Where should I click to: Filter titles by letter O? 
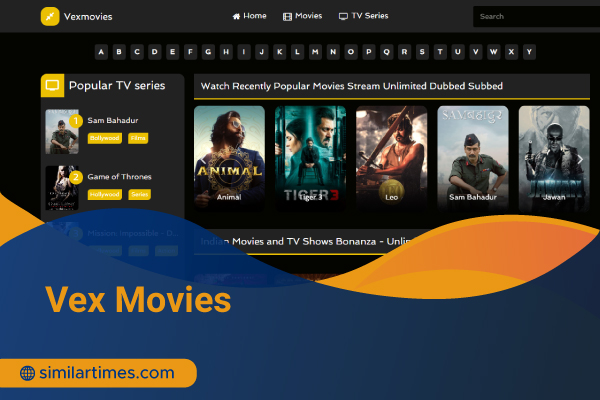point(351,52)
